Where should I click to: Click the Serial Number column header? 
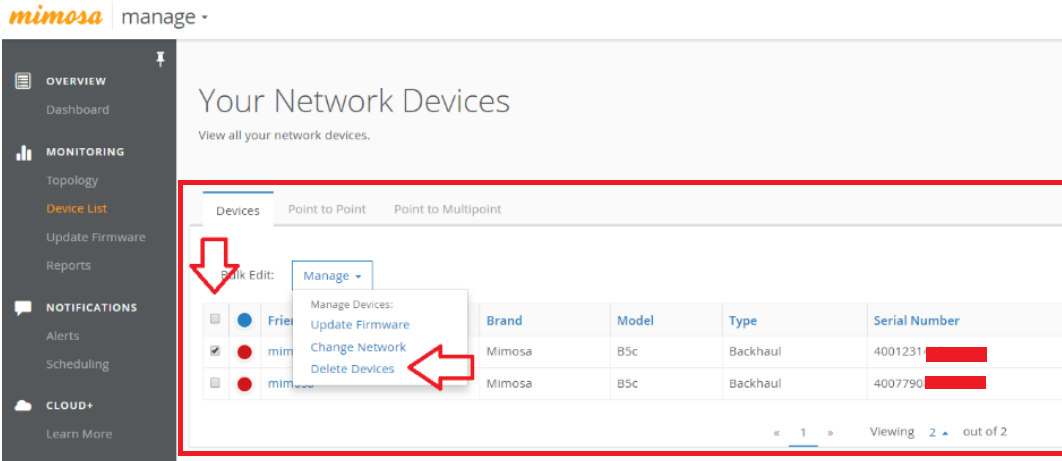click(916, 321)
